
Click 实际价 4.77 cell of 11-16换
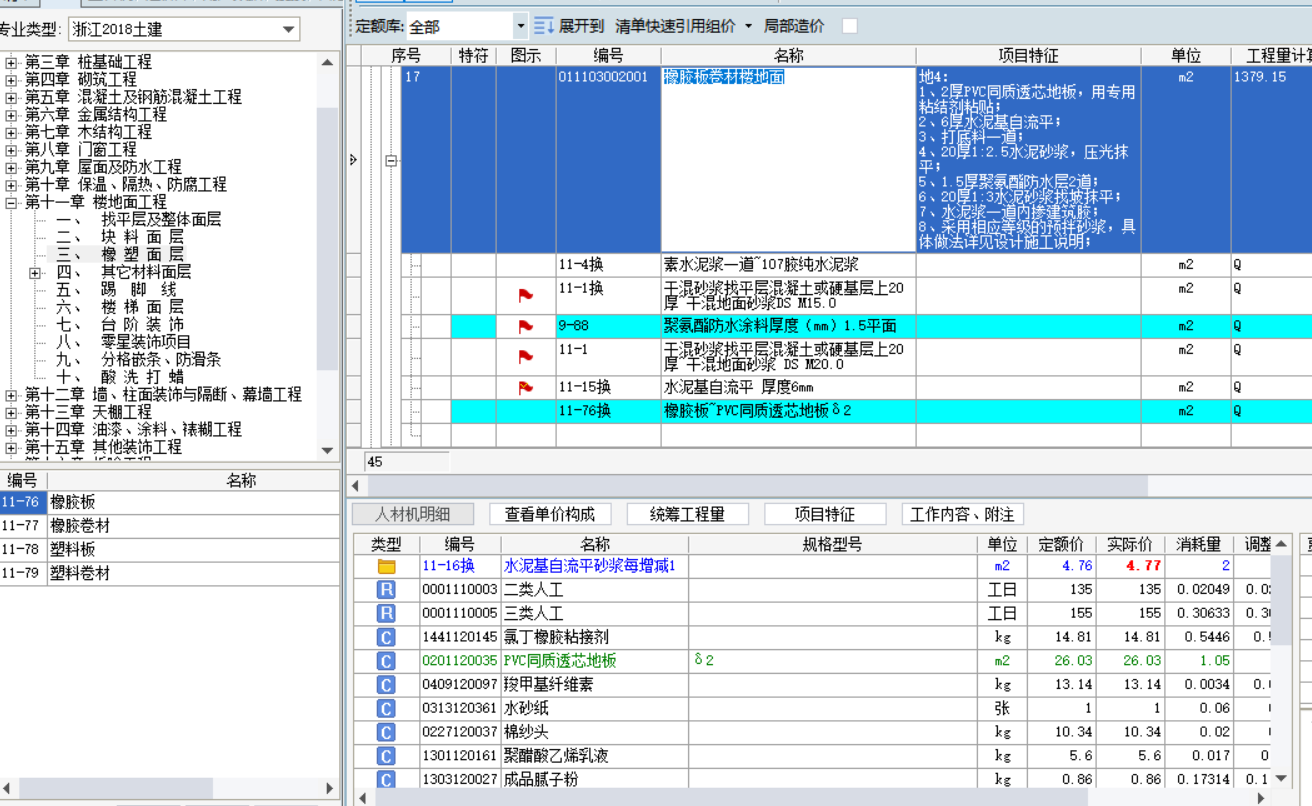[1132, 566]
